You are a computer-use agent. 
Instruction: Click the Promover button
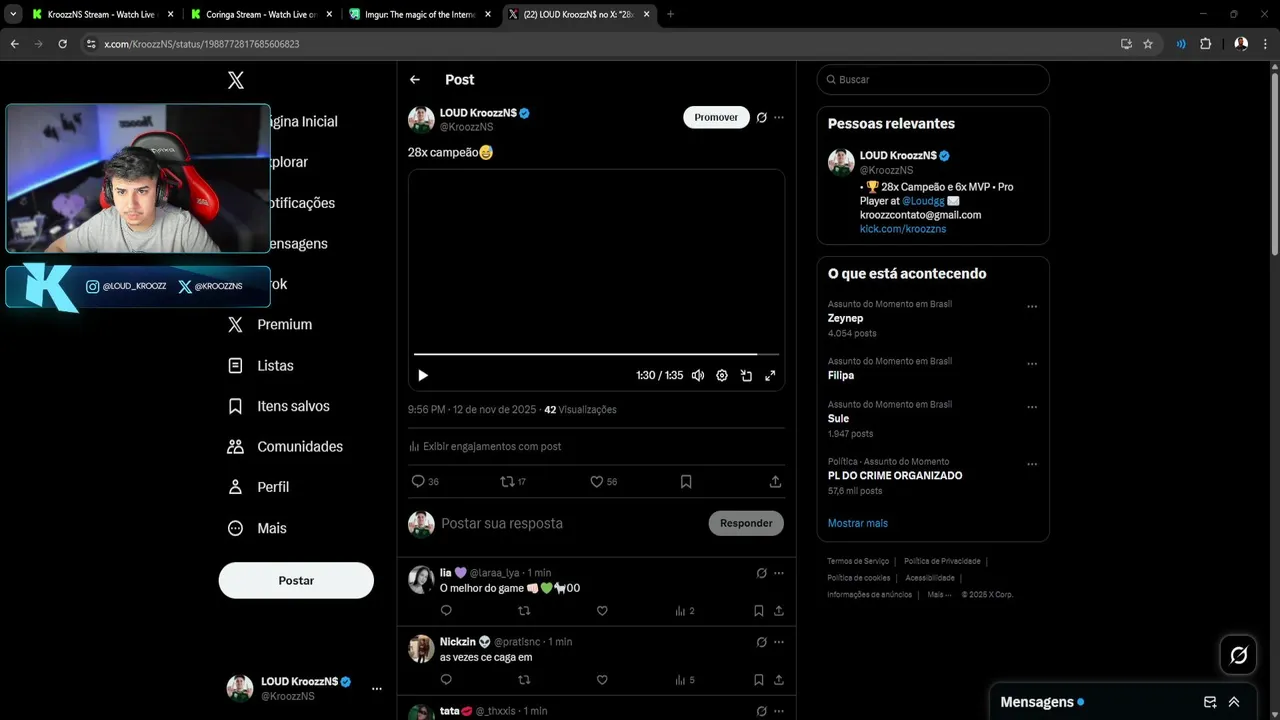[x=716, y=117]
